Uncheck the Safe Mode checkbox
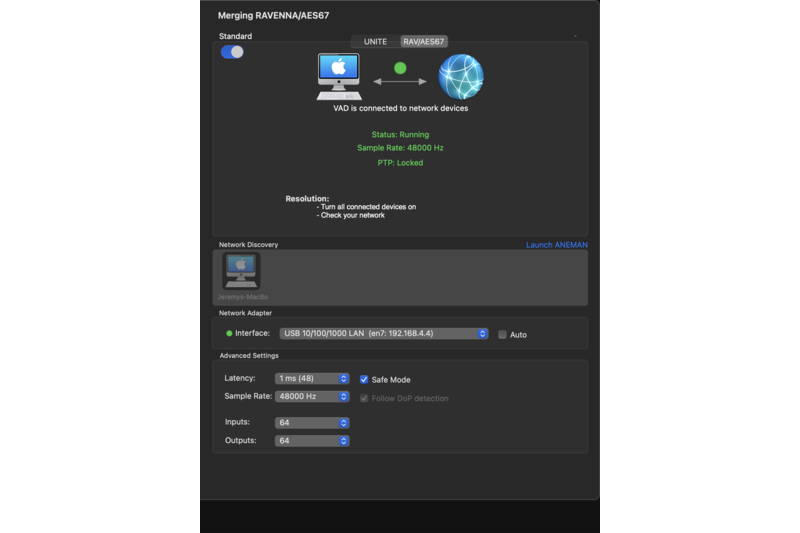 click(364, 379)
